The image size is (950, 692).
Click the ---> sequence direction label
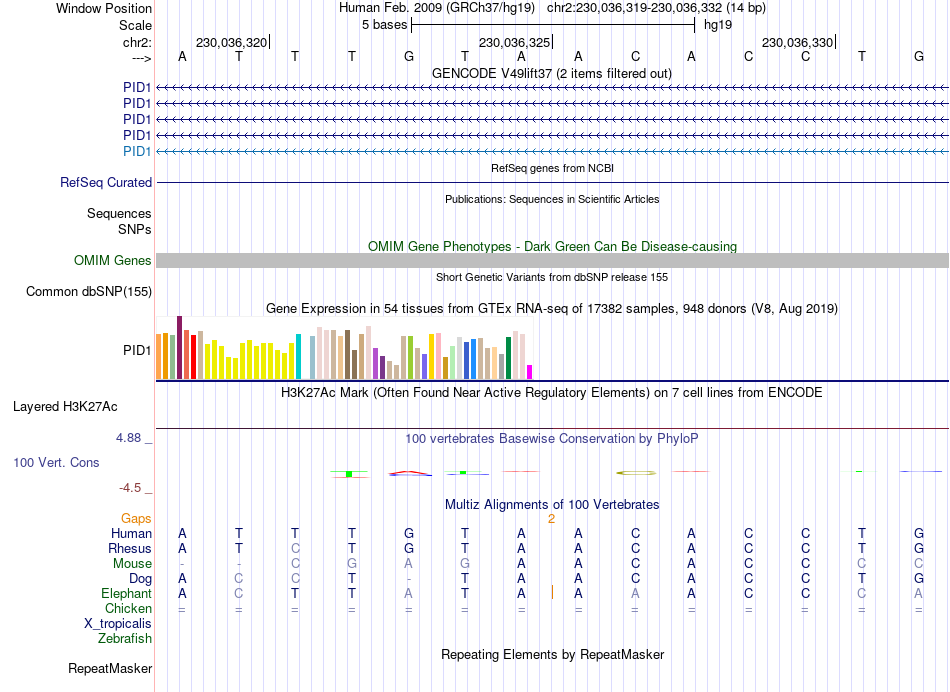click(141, 58)
